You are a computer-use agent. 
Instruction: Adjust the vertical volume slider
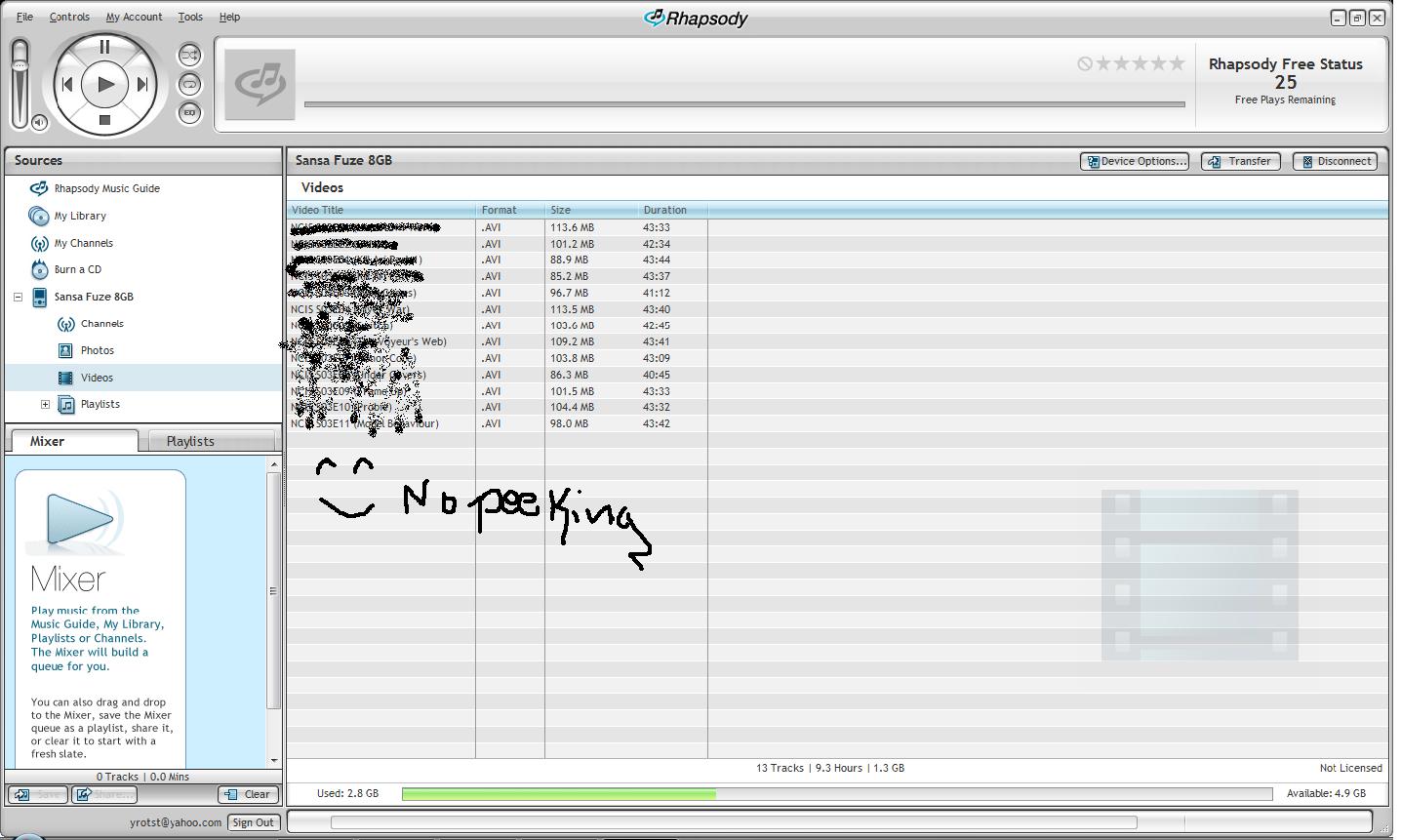[x=20, y=83]
